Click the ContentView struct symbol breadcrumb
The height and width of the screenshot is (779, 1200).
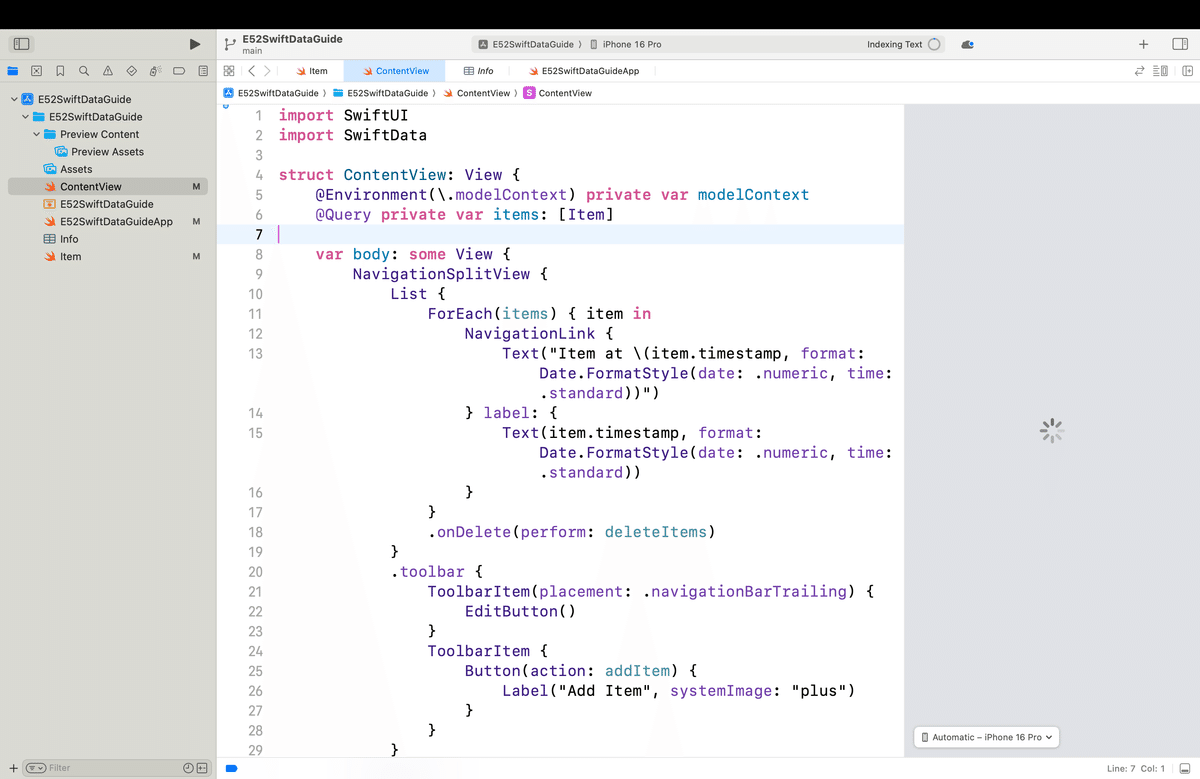pos(558,93)
